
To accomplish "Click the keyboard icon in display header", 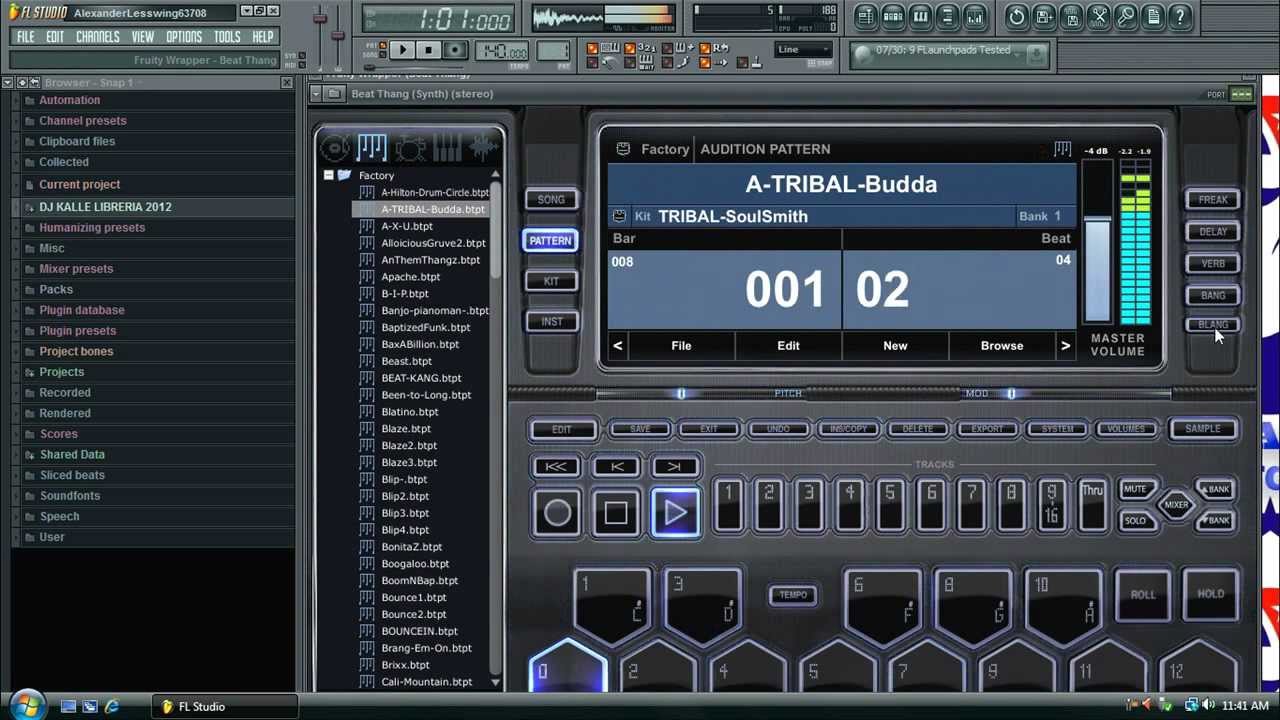I will (x=1062, y=149).
